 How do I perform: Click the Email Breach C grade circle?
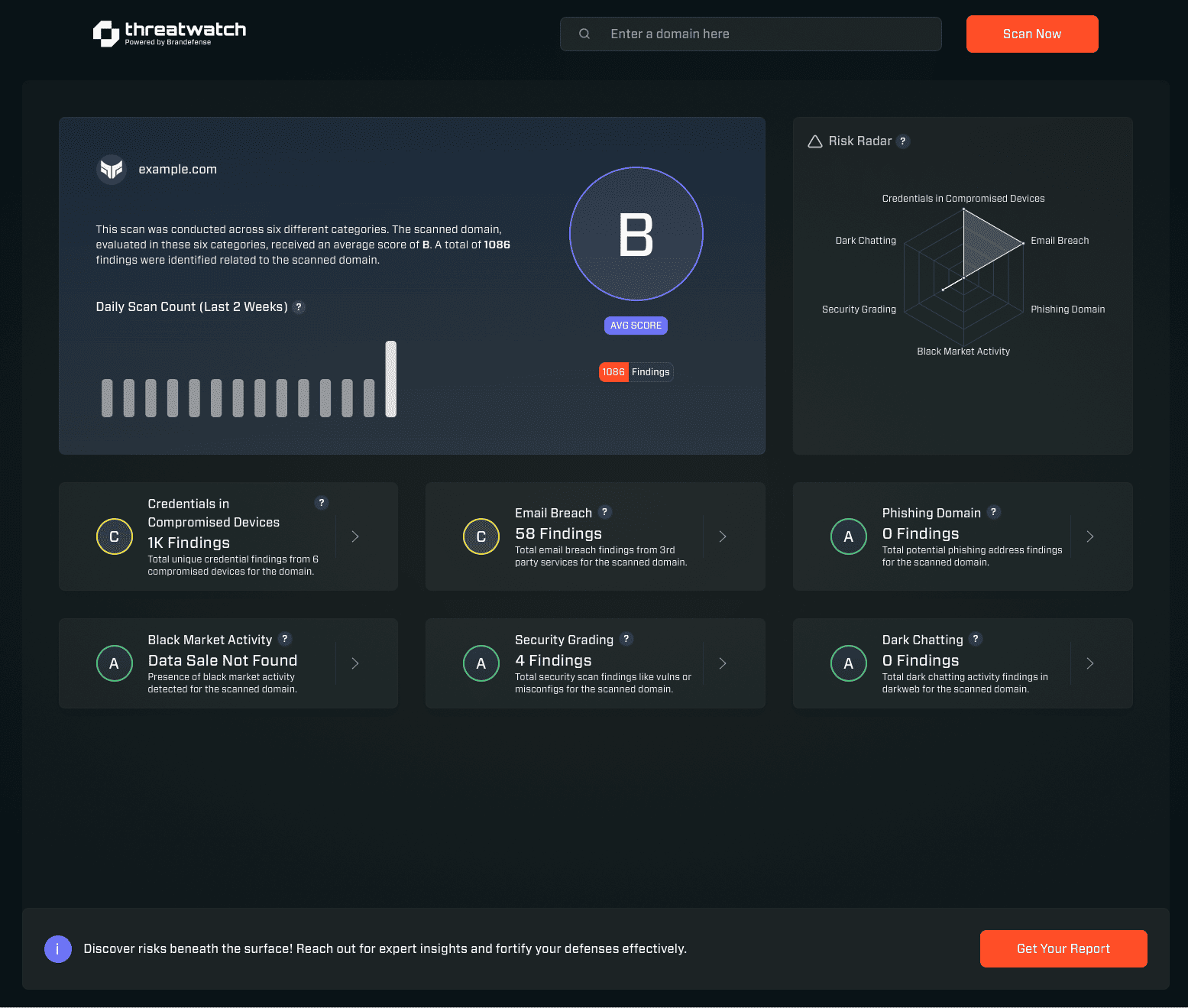pyautogui.click(x=481, y=536)
